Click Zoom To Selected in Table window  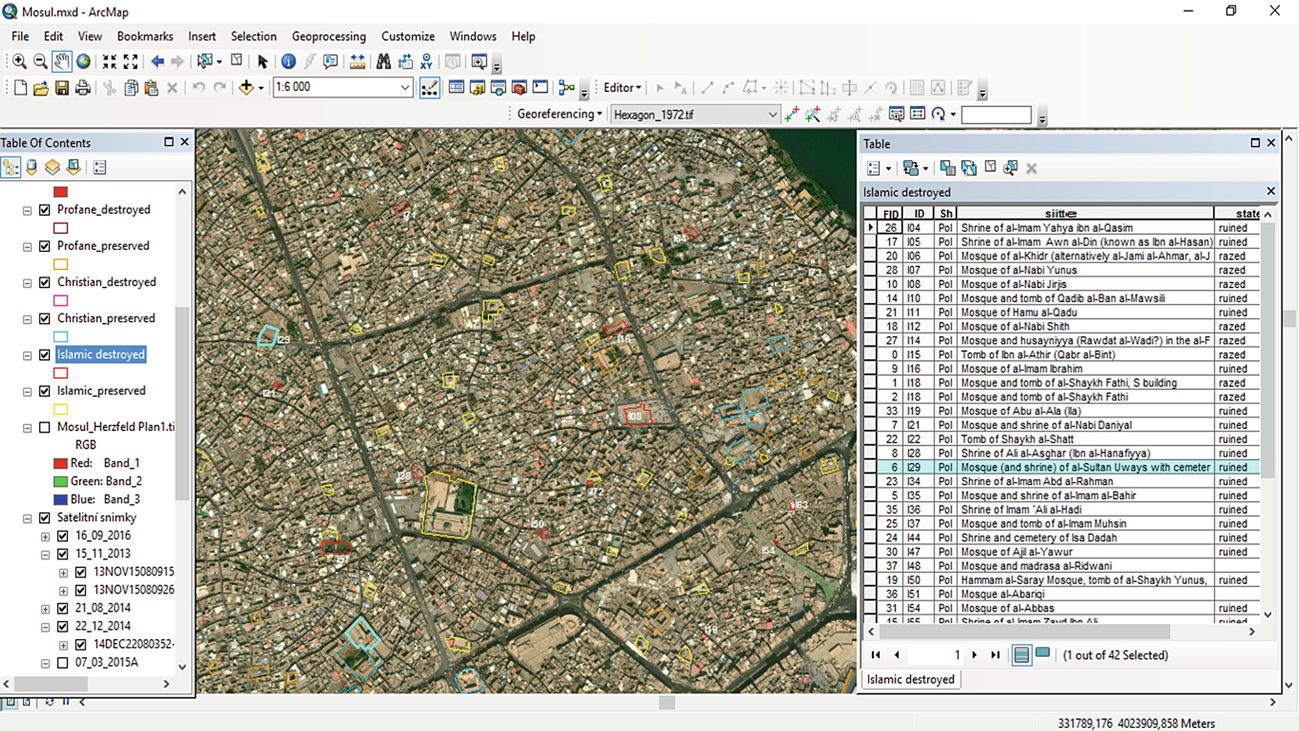click(x=1011, y=168)
